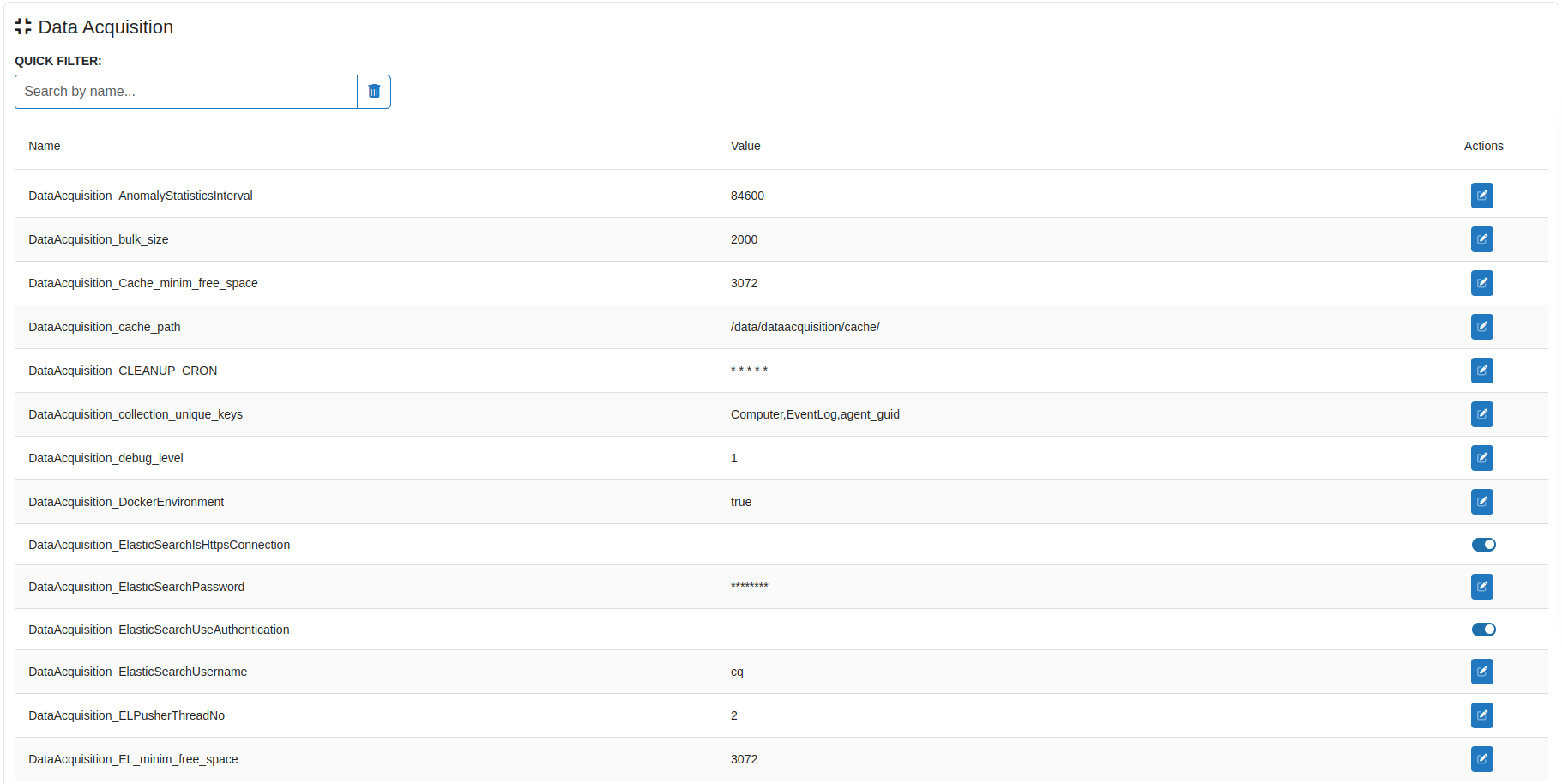1562x784 pixels.
Task: Collapse the Data Acquisition section icon
Action: click(23, 27)
